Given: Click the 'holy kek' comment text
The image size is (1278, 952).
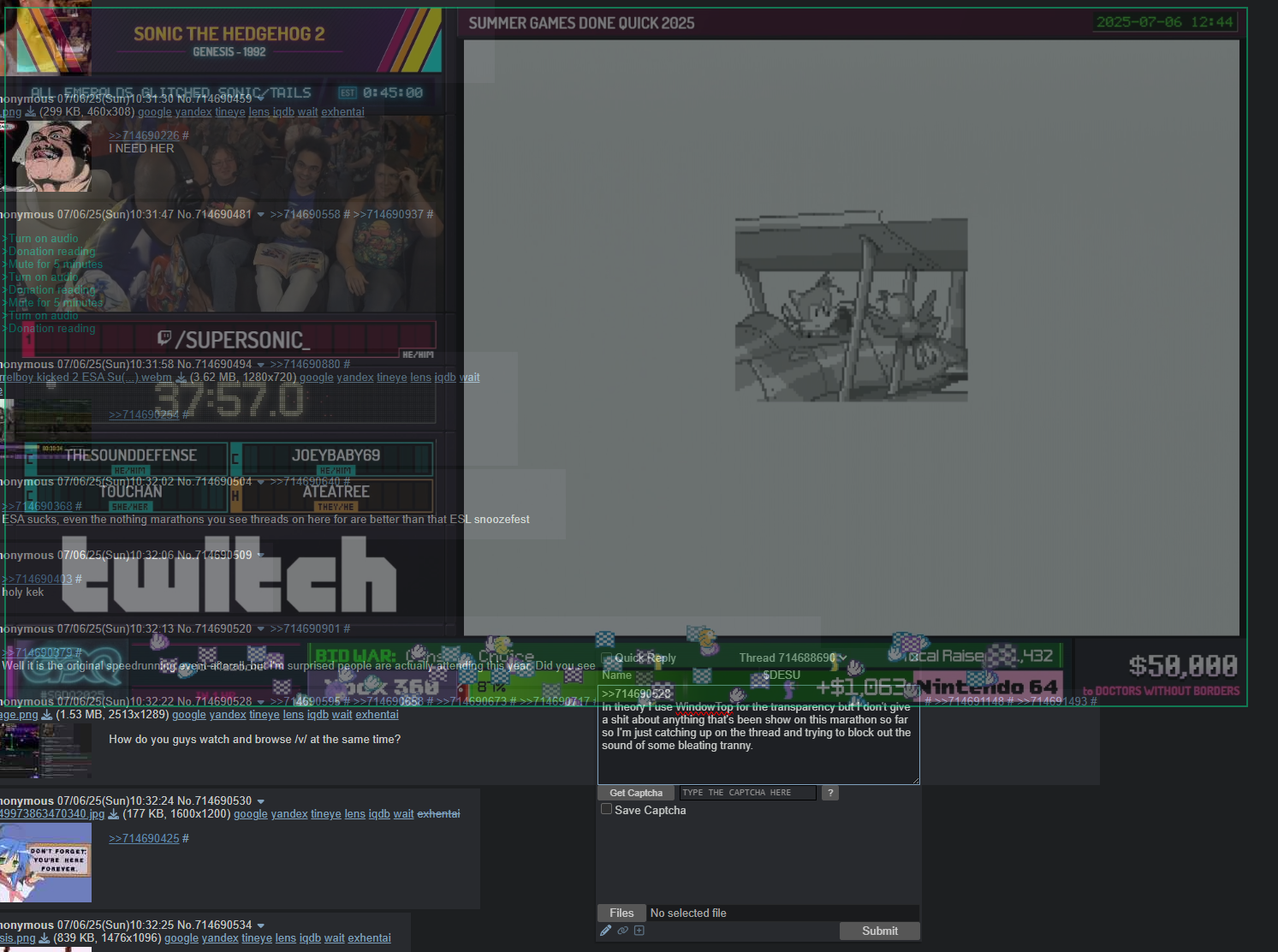Looking at the screenshot, I should (23, 592).
